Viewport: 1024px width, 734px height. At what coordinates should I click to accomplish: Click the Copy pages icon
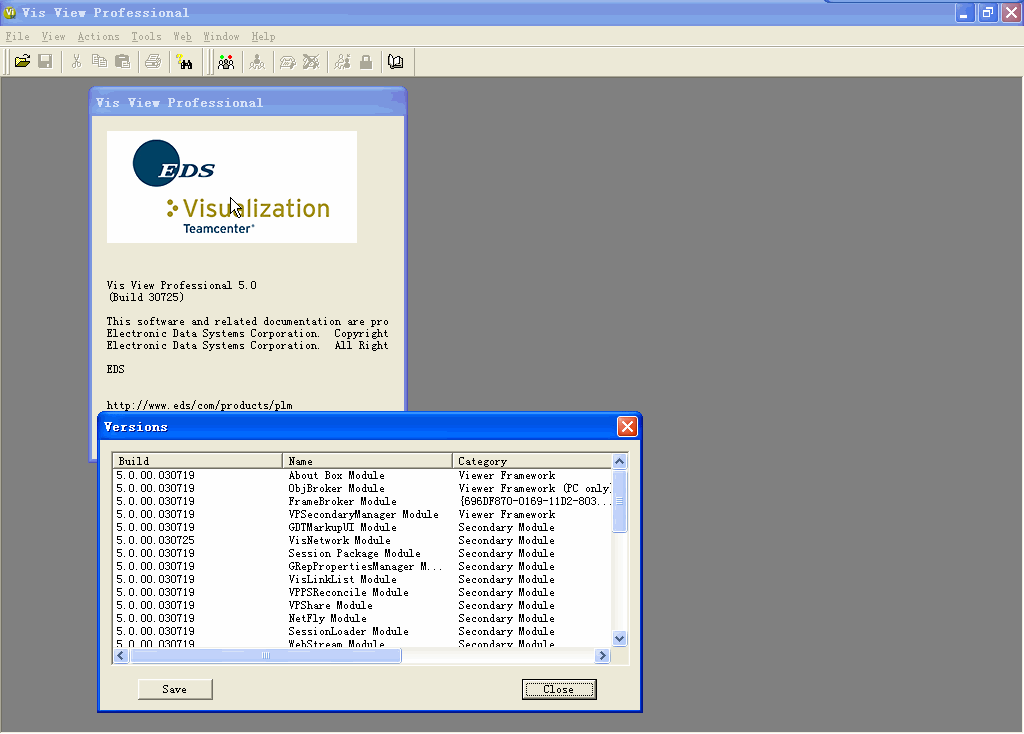[x=99, y=62]
